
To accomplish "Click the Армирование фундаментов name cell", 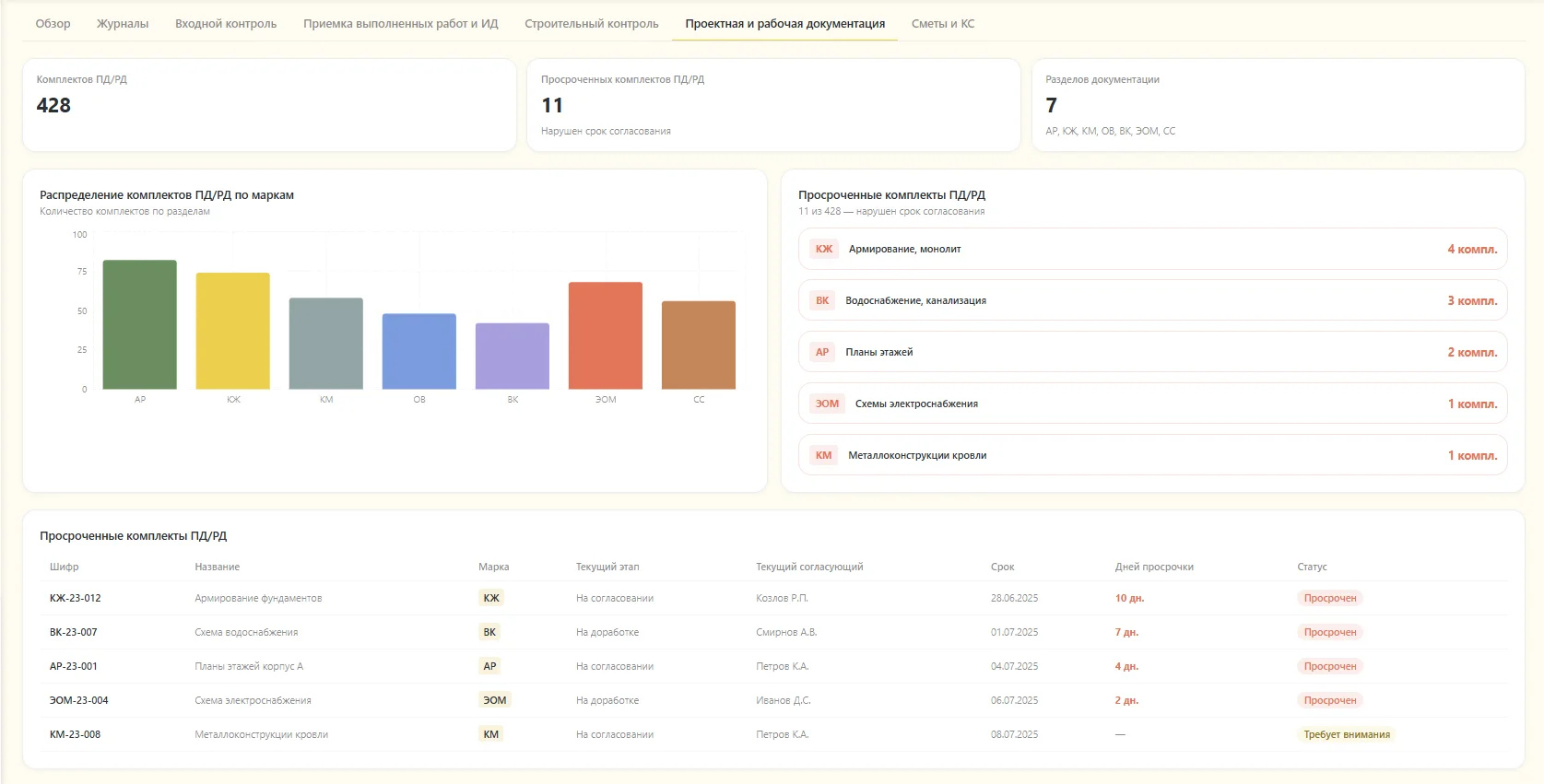I will coord(258,598).
